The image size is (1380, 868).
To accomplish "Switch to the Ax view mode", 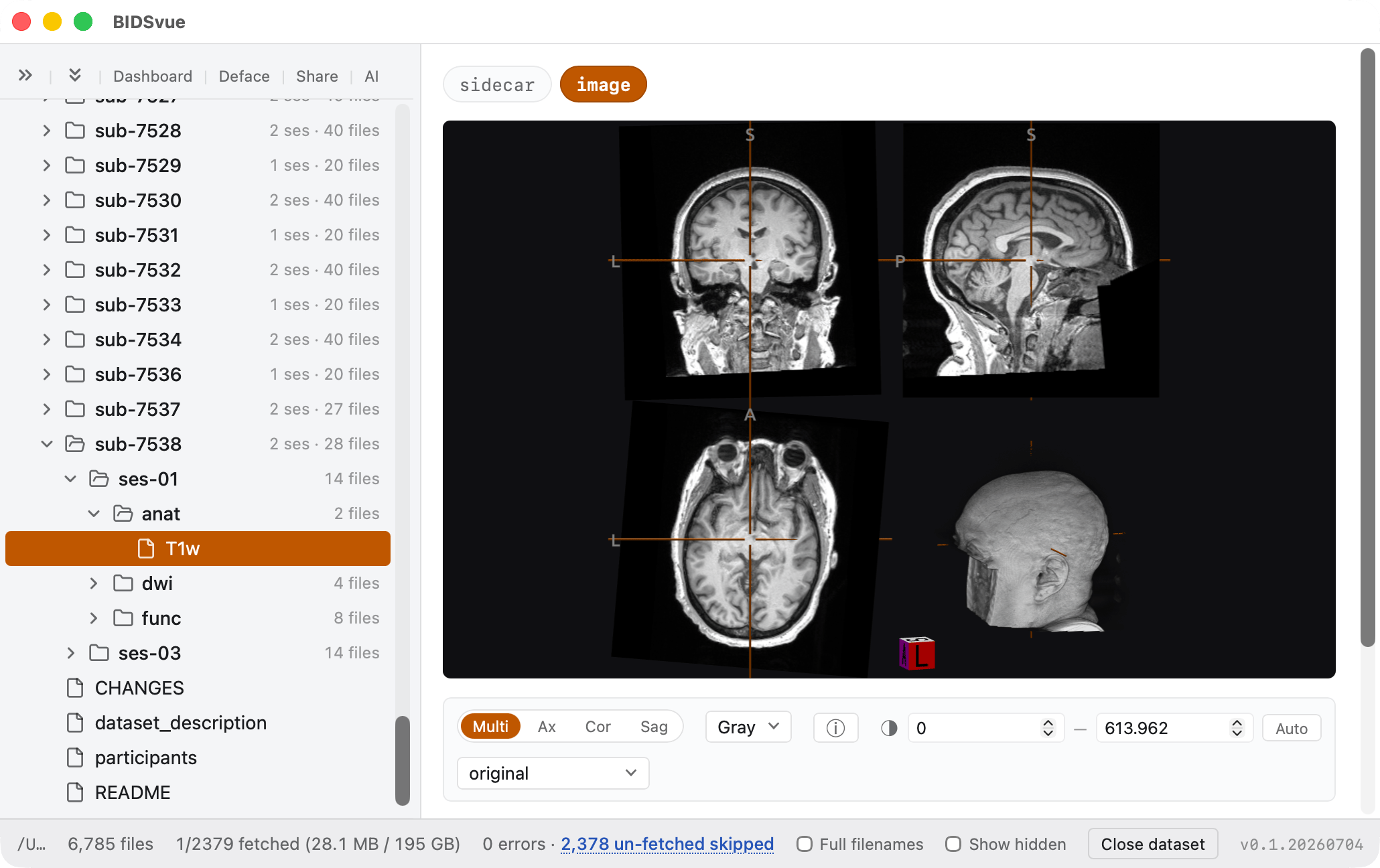I will pos(547,727).
